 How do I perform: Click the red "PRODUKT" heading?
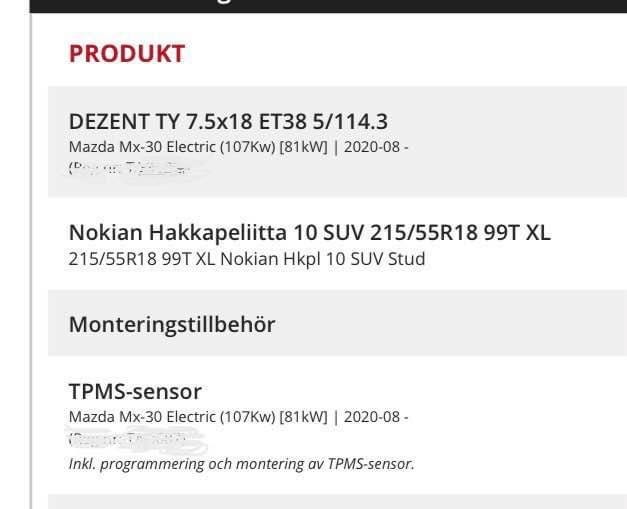[127, 55]
